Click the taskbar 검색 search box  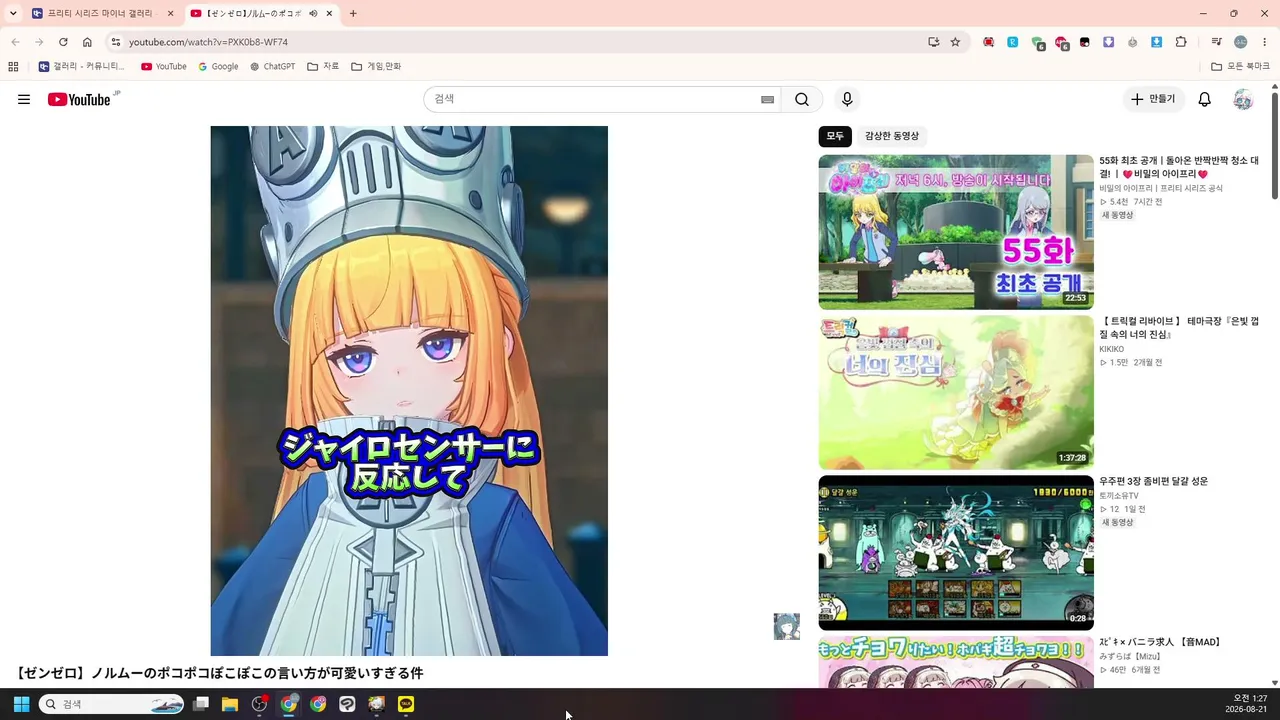point(111,704)
